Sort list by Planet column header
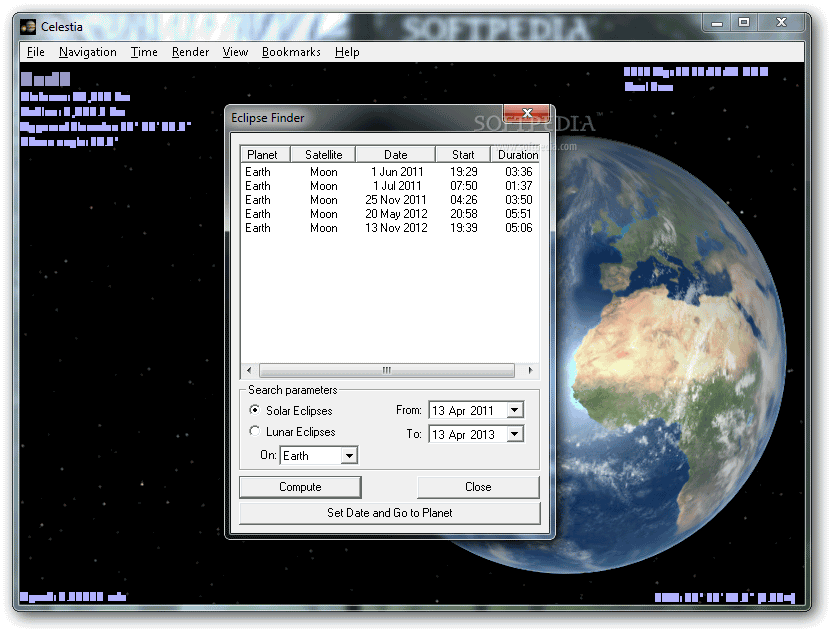 [265, 154]
